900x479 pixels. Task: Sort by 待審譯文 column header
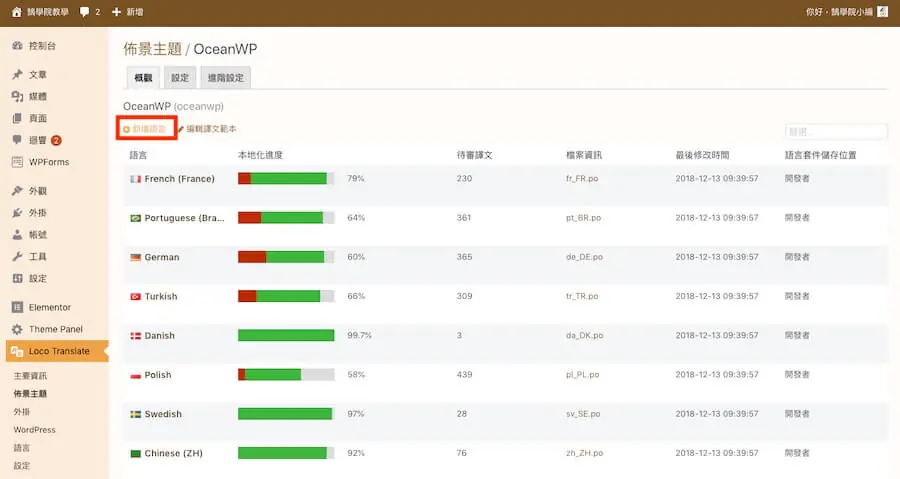click(474, 155)
